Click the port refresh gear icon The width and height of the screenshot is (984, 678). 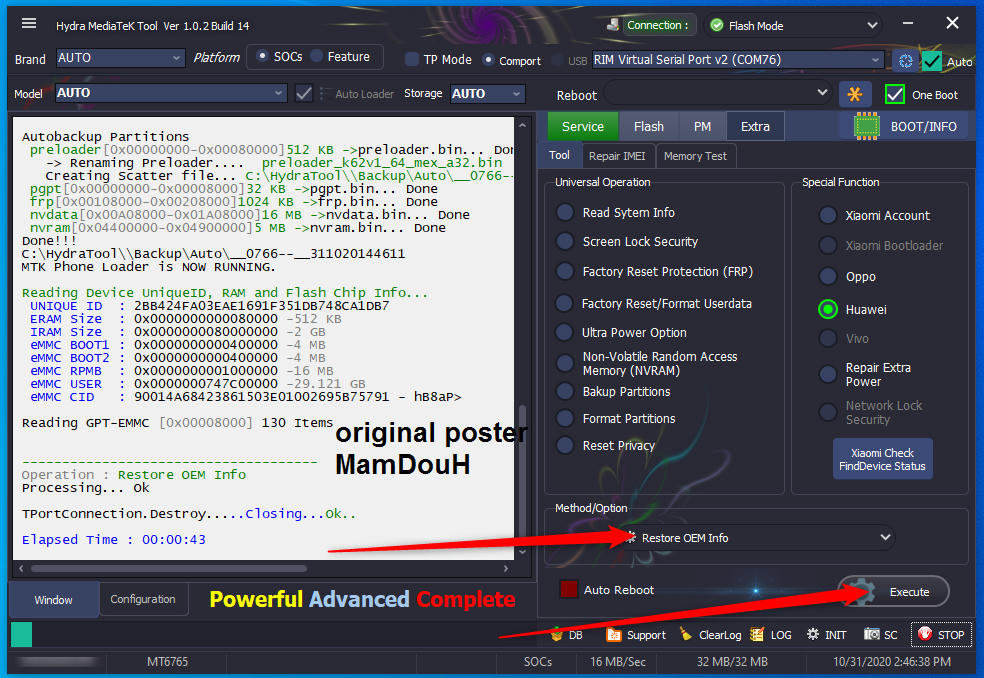pos(904,61)
